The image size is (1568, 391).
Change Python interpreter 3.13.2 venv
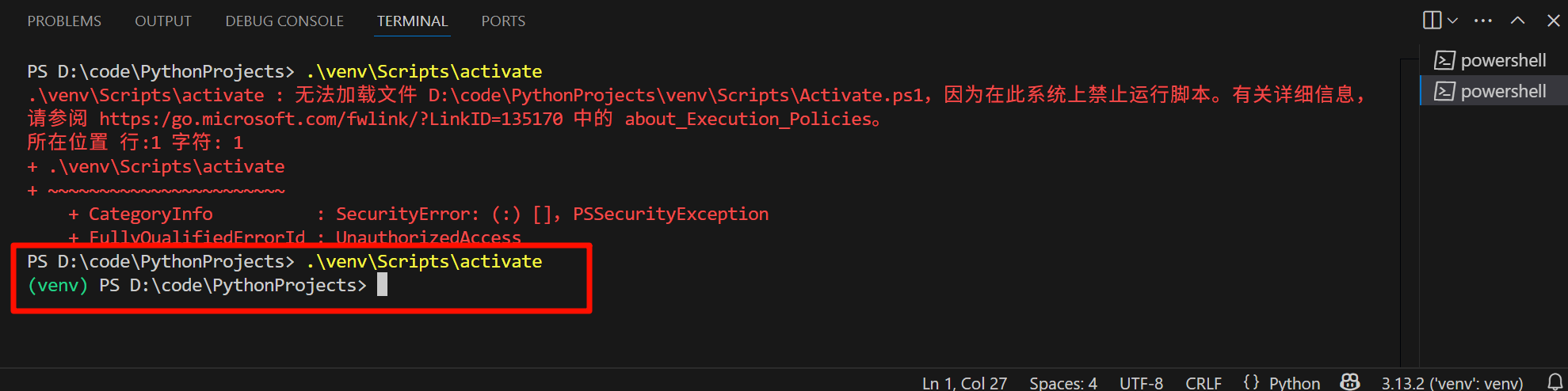[x=1452, y=383]
